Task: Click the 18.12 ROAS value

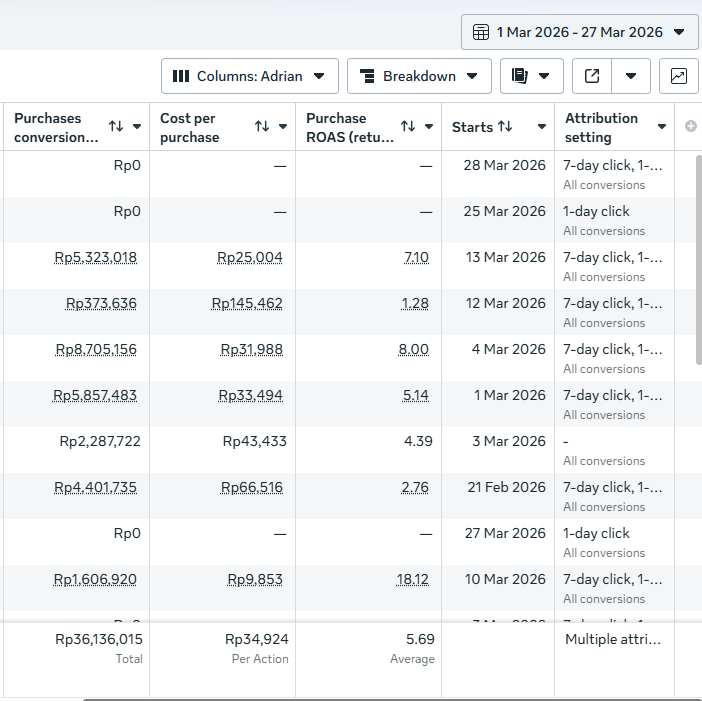Action: [413, 579]
